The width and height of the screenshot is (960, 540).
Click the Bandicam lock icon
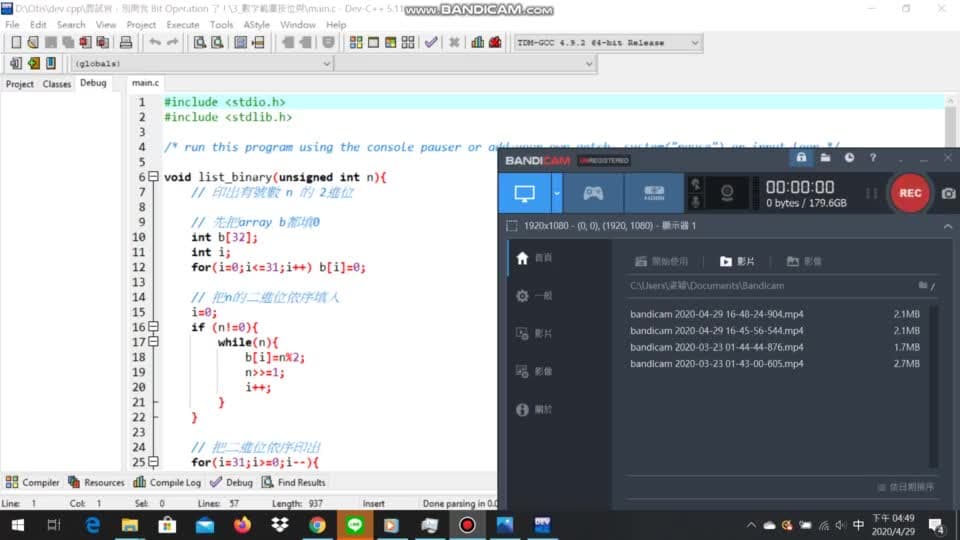801,158
